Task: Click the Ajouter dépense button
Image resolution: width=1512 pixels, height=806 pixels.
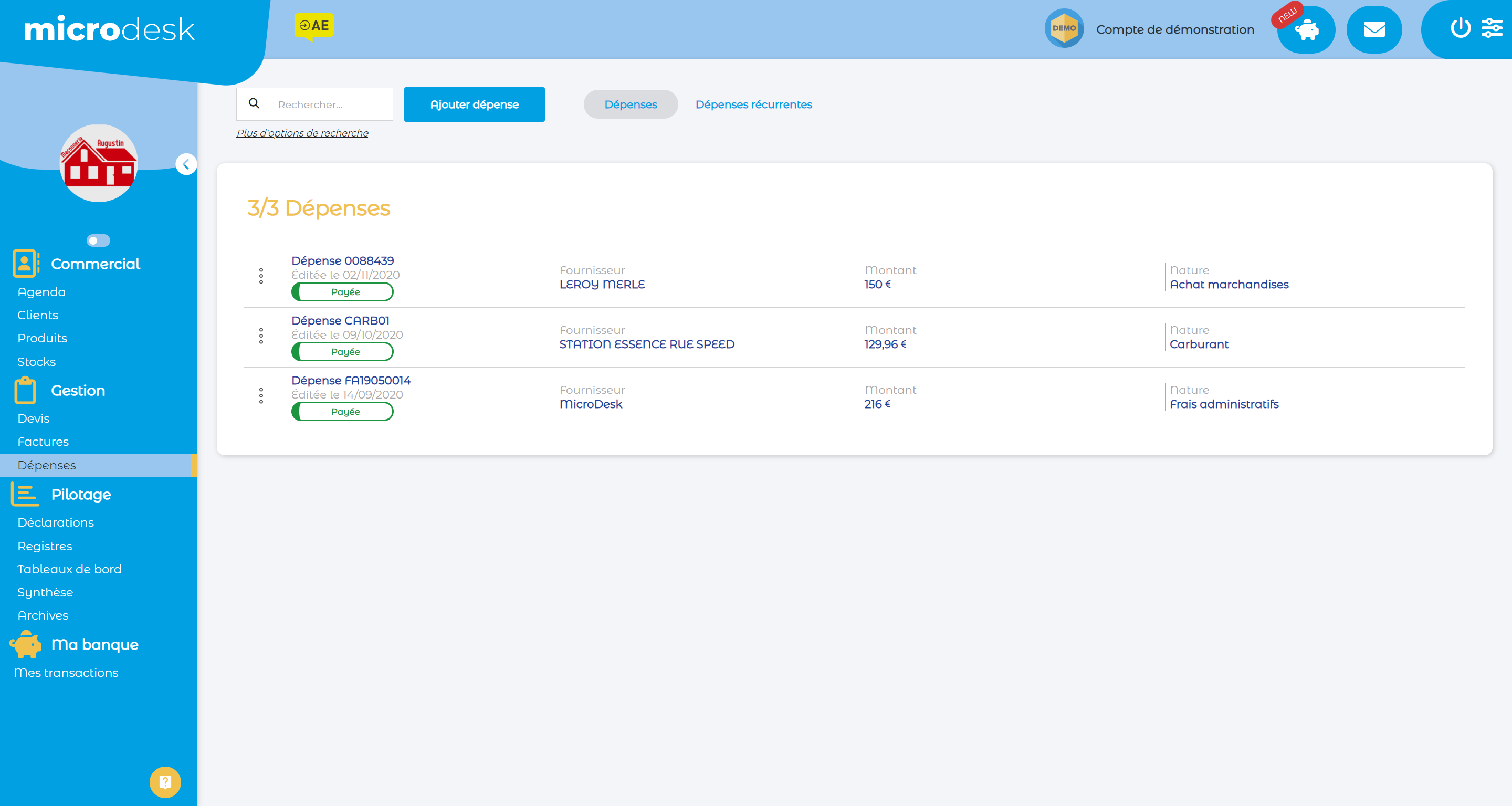Action: click(x=474, y=103)
